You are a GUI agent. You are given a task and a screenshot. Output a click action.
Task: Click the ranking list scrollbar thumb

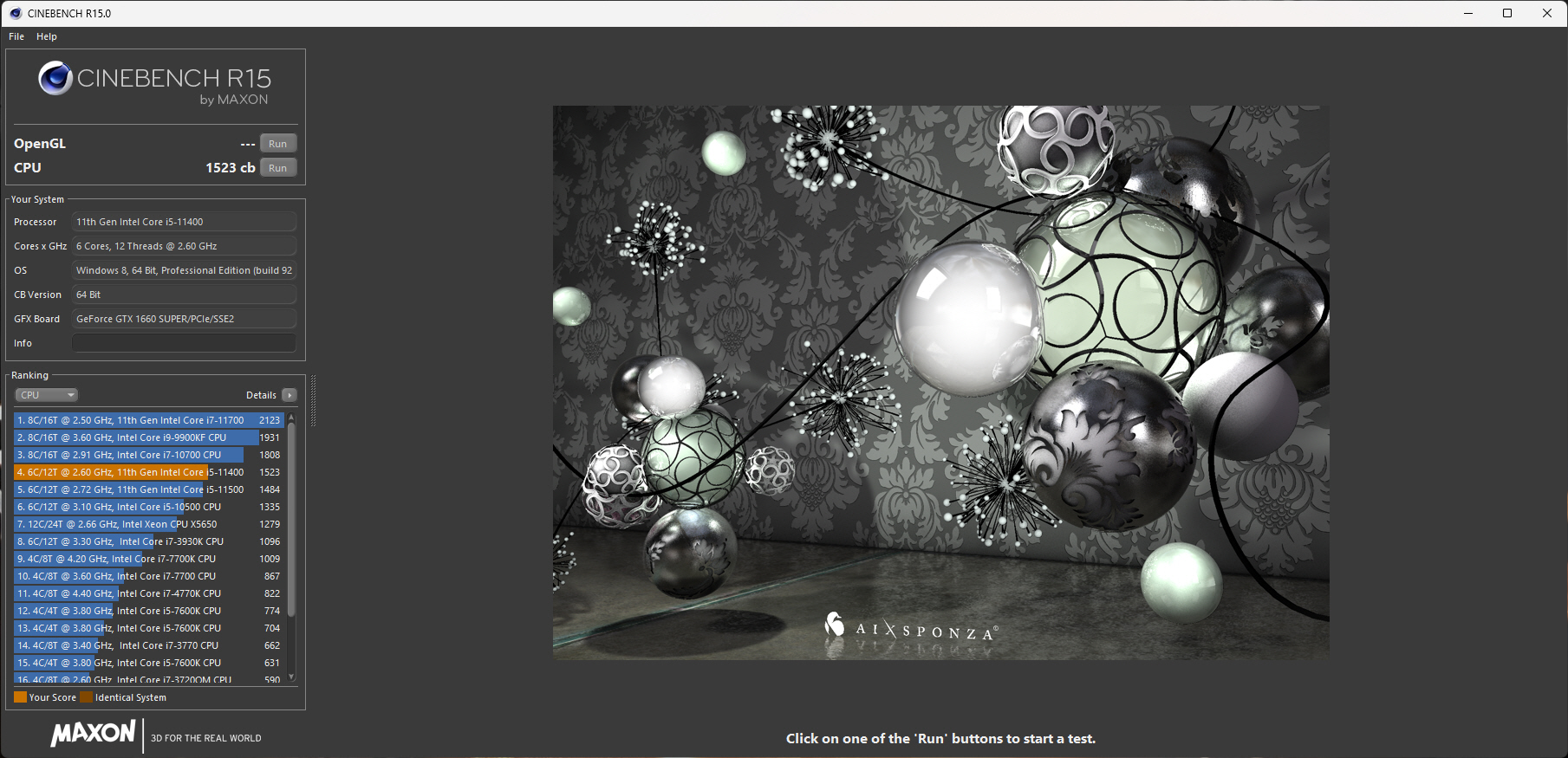point(291,520)
